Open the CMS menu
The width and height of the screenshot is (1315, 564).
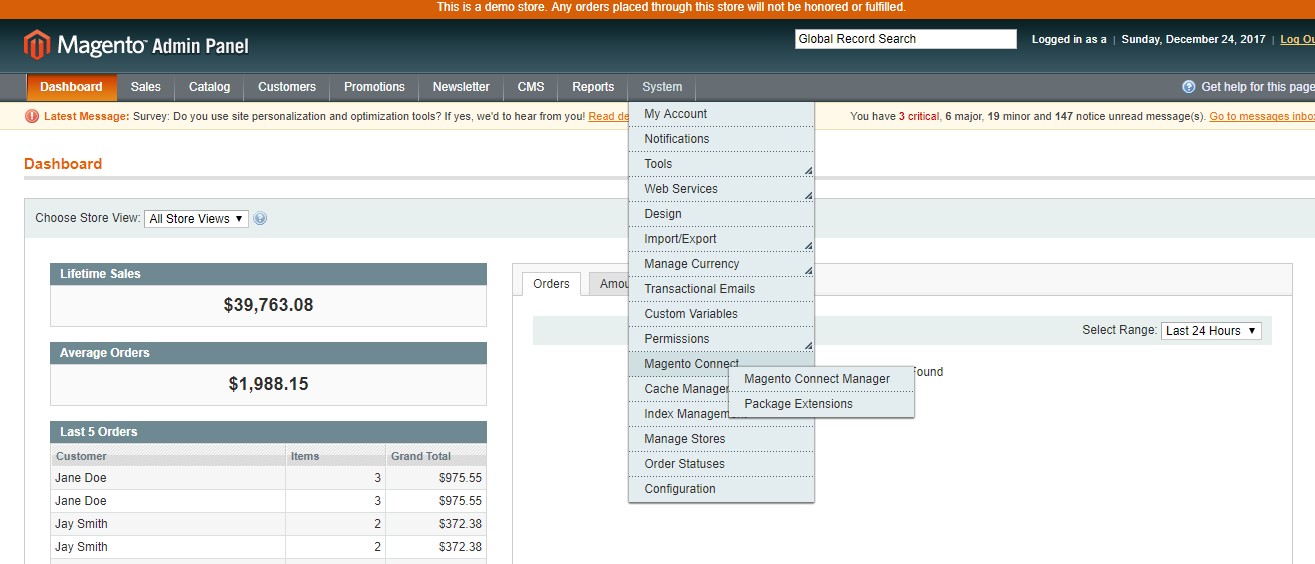pos(531,87)
